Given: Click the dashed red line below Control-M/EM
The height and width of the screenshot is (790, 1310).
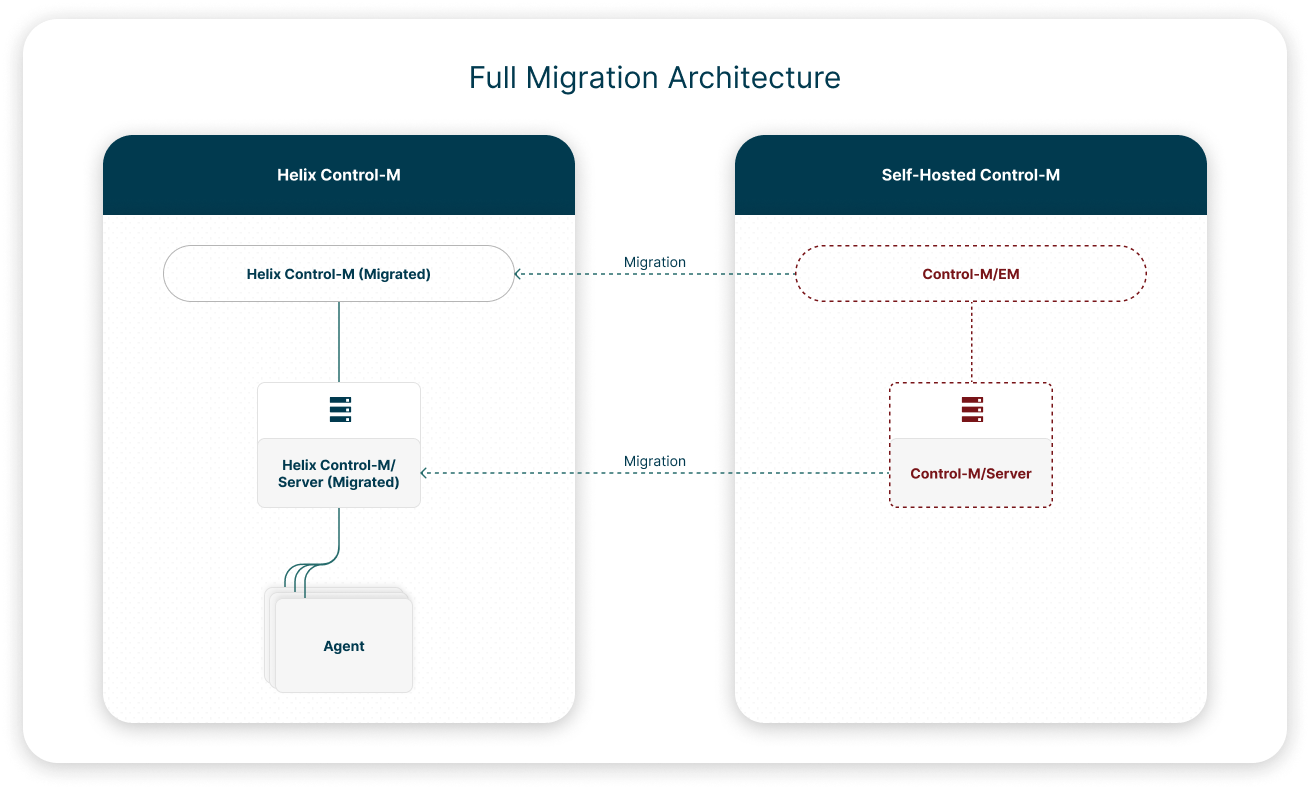Looking at the screenshot, I should pos(972,340).
